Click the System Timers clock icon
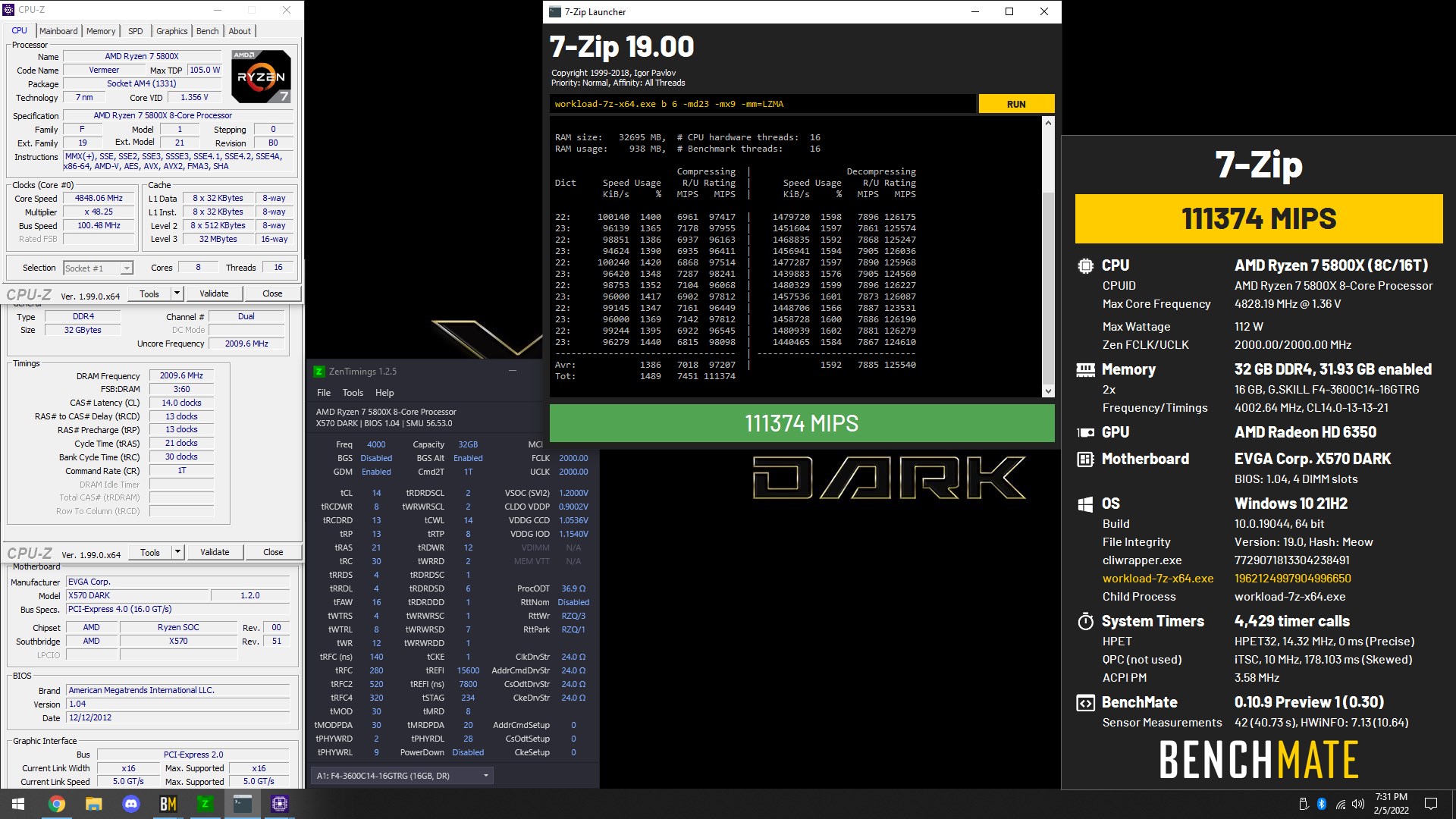The width and height of the screenshot is (1456, 819). (x=1085, y=622)
